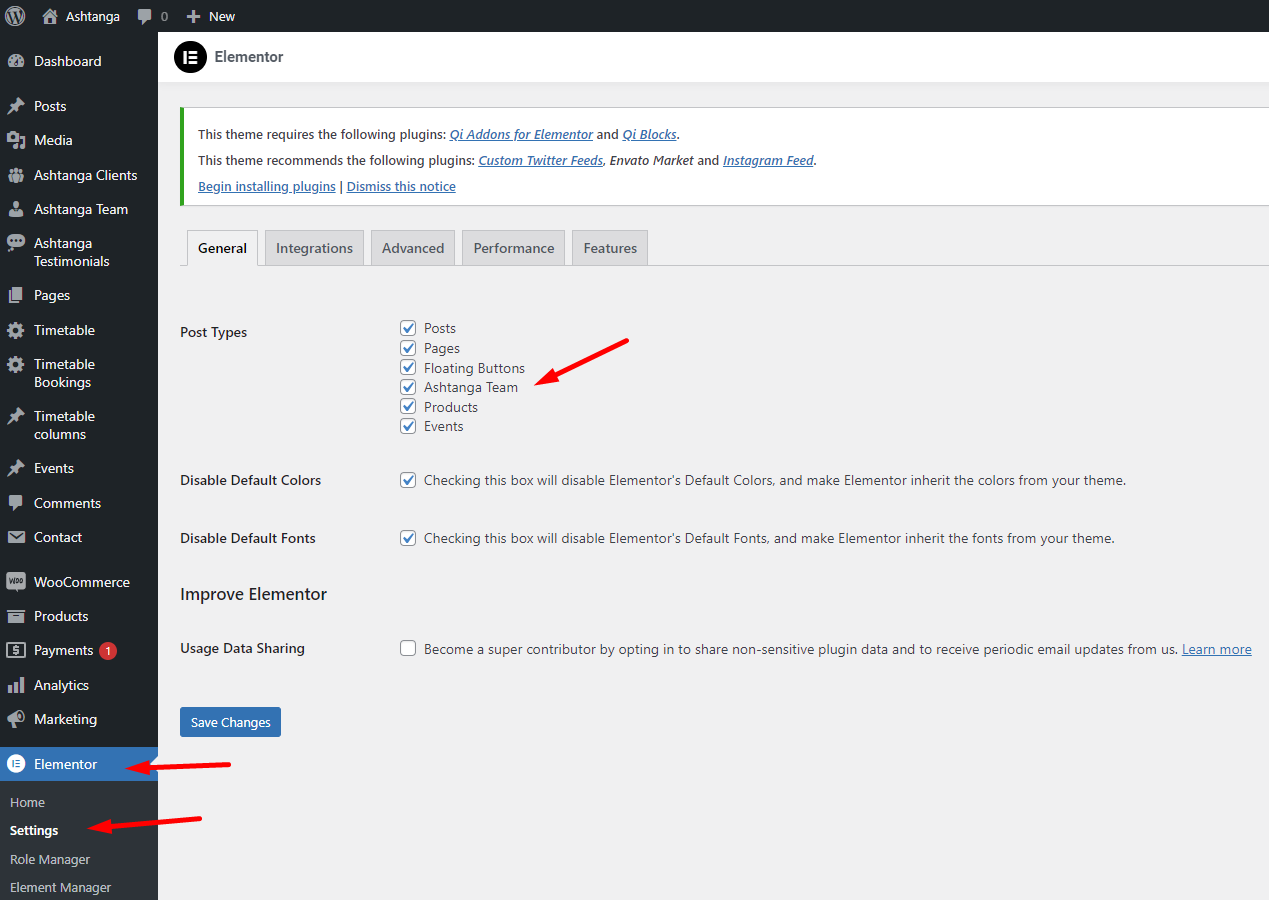Viewport: 1269px width, 900px height.
Task: Click the Comments speech bubble icon in sidebar
Action: pyautogui.click(x=16, y=503)
